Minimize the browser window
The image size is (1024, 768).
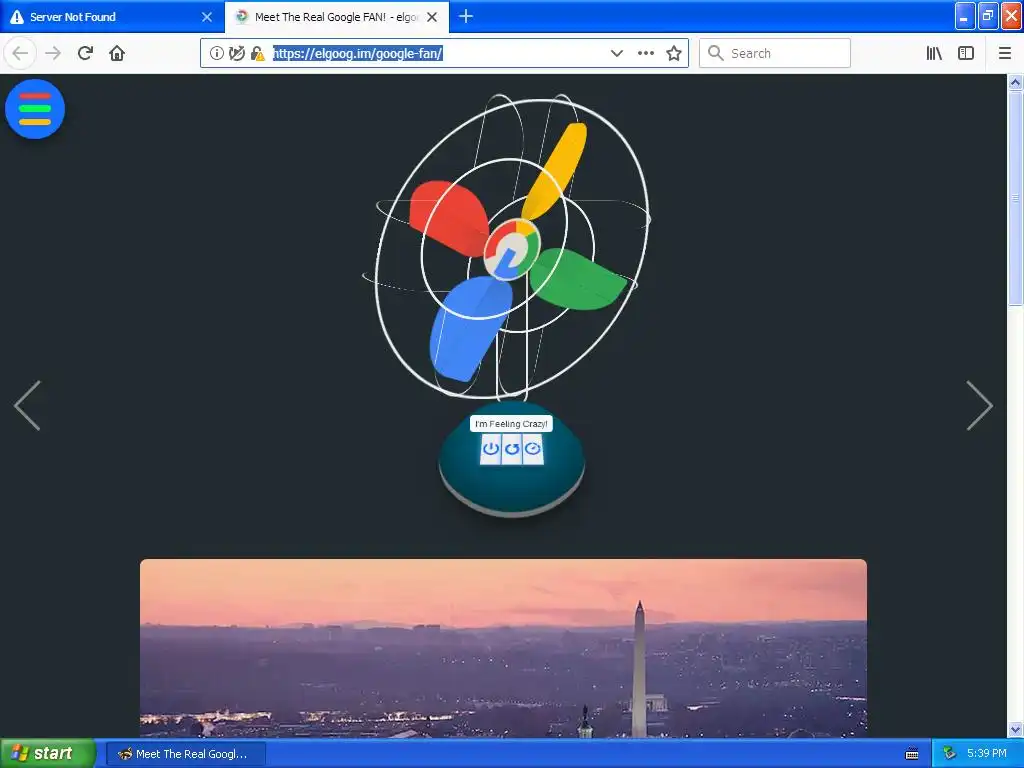pyautogui.click(x=965, y=16)
